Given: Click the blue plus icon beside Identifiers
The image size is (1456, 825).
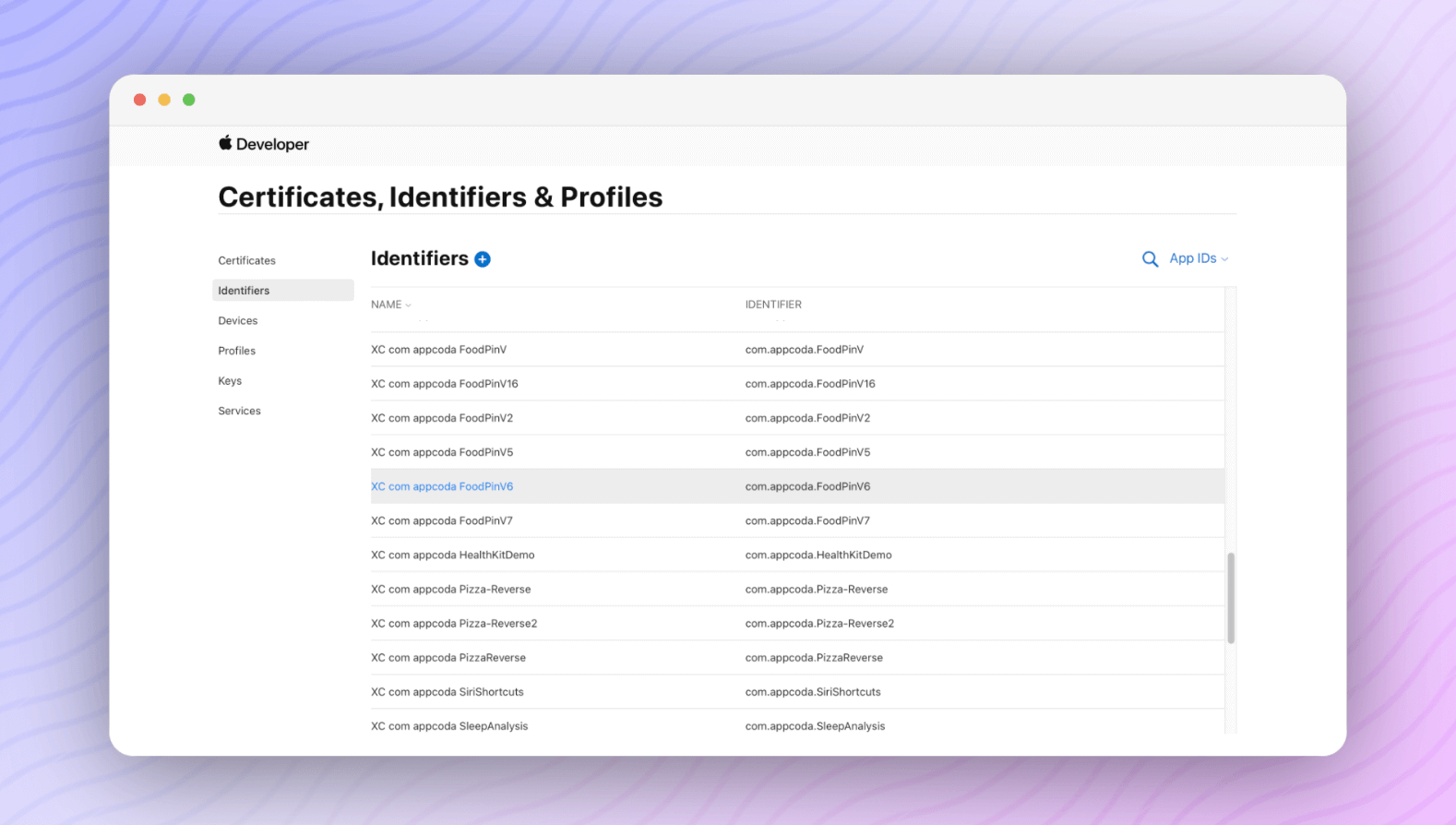Looking at the screenshot, I should pos(483,259).
